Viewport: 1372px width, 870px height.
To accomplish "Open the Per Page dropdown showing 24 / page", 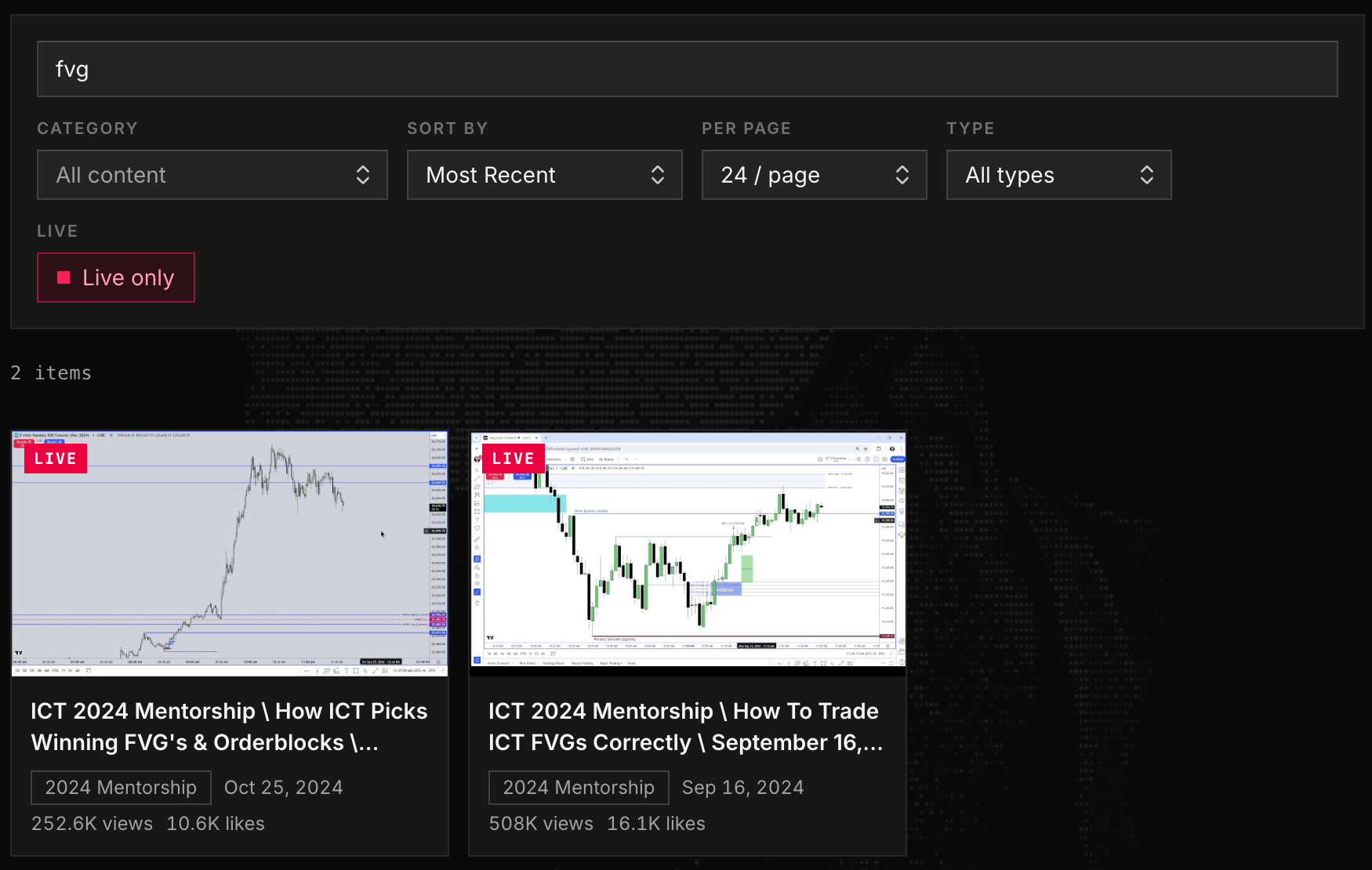I will coord(815,175).
